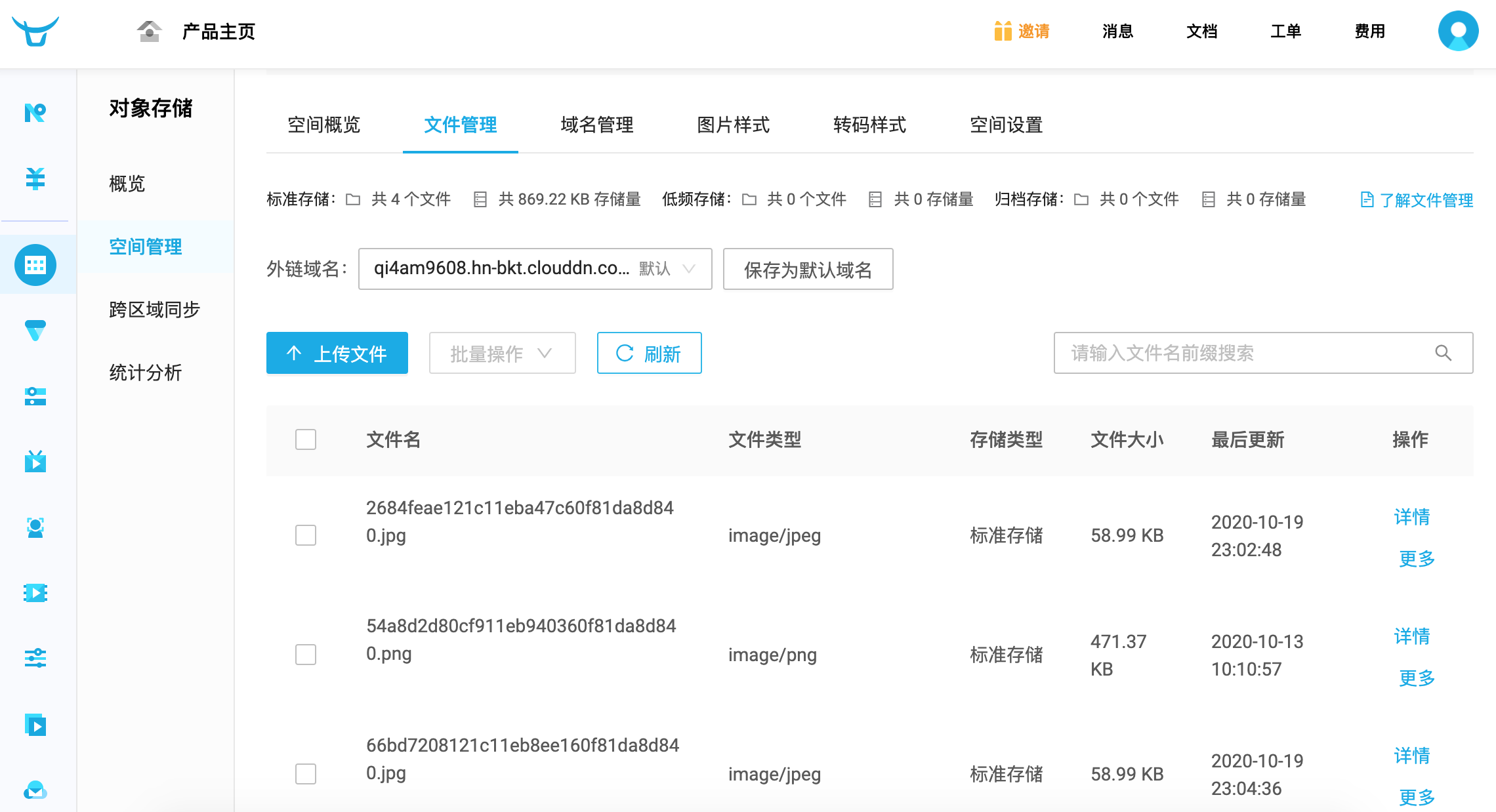
Task: Check the 54a8d2d8...png file checkbox
Action: pyautogui.click(x=306, y=655)
